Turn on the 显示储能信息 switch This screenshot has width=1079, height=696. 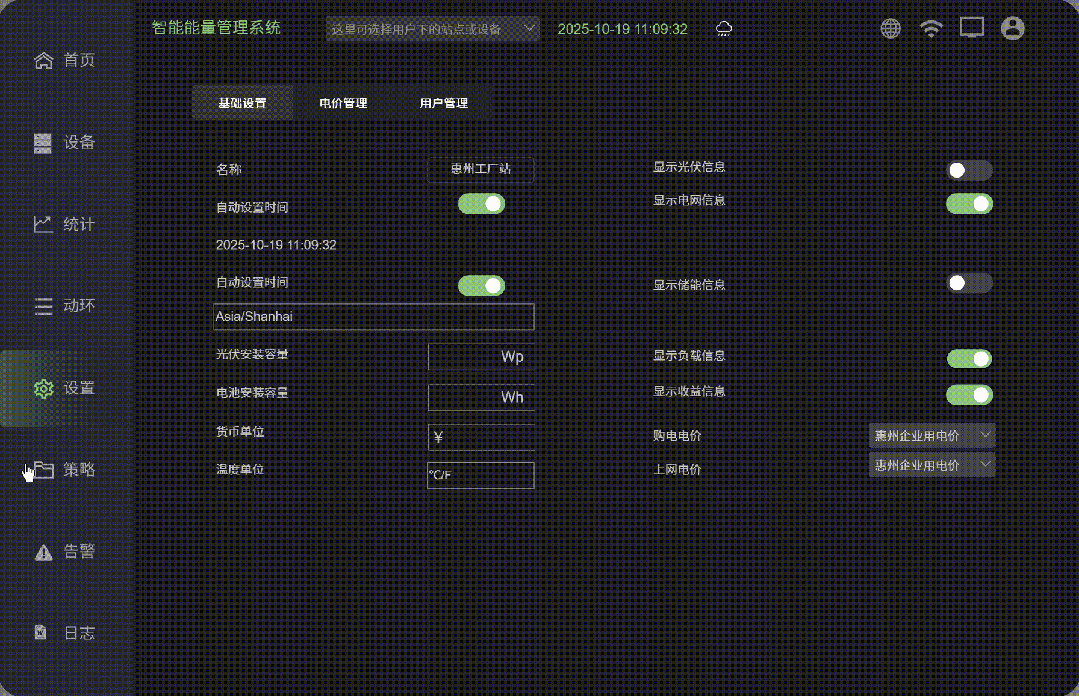click(x=968, y=283)
